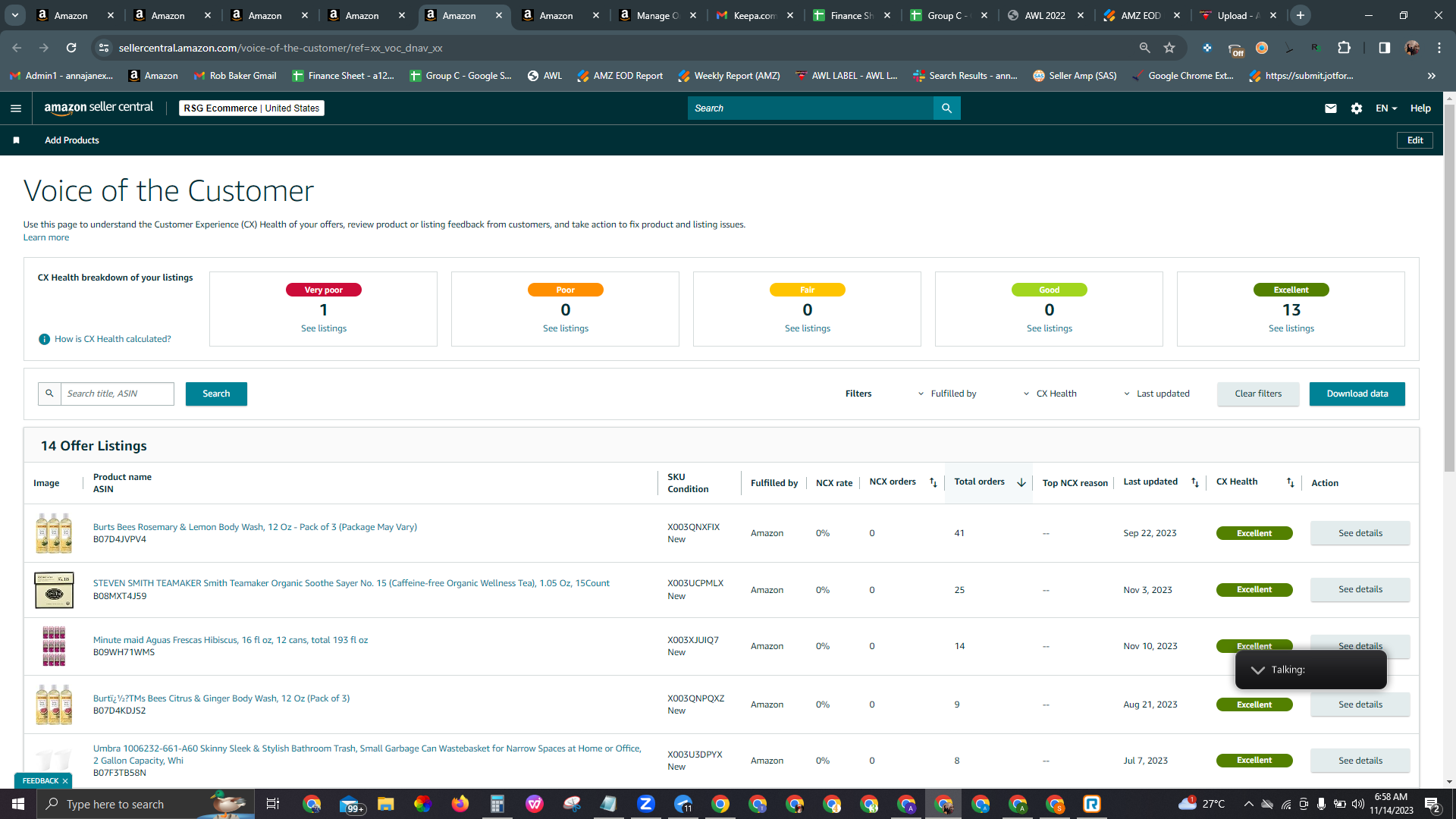Open the Learn more link
This screenshot has height=819, width=1456.
pyautogui.click(x=46, y=237)
